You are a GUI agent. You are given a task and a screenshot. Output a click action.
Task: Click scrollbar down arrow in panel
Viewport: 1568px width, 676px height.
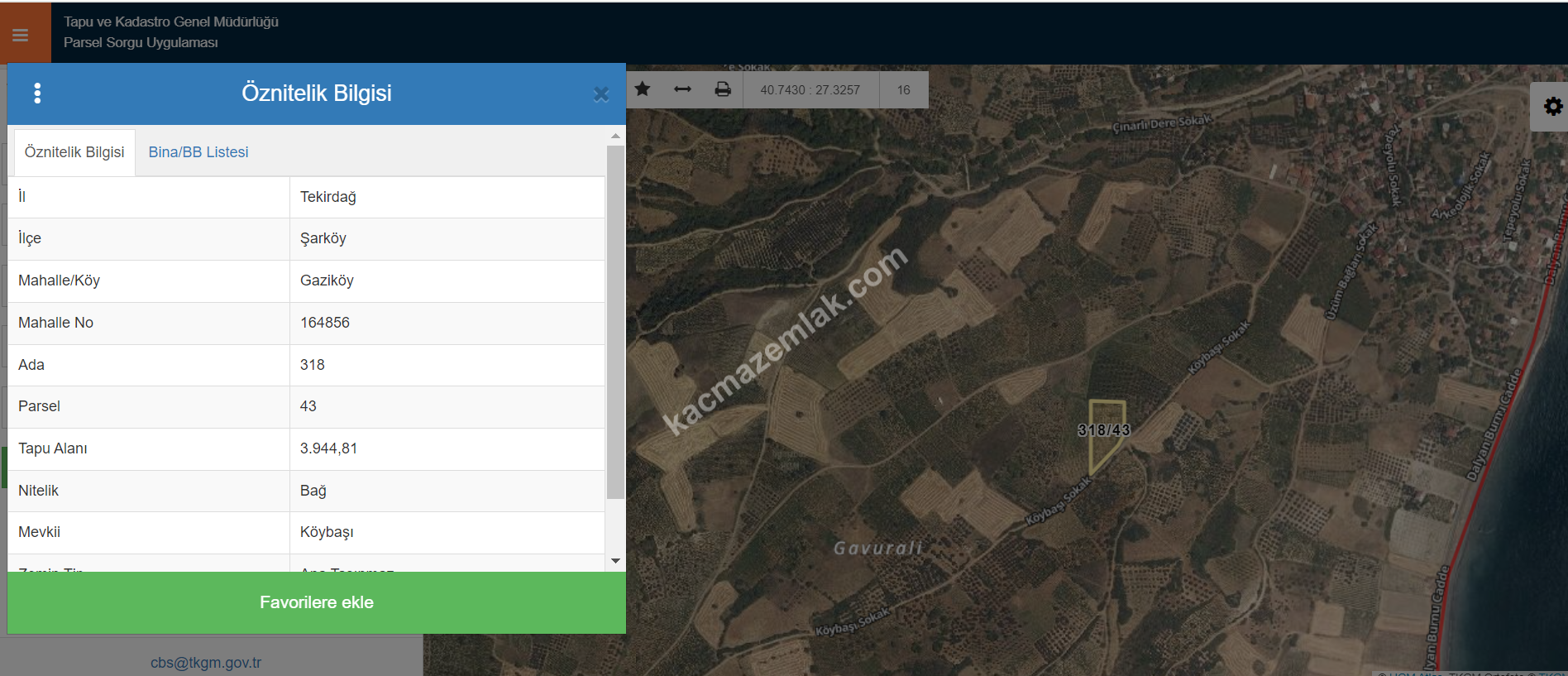(615, 561)
